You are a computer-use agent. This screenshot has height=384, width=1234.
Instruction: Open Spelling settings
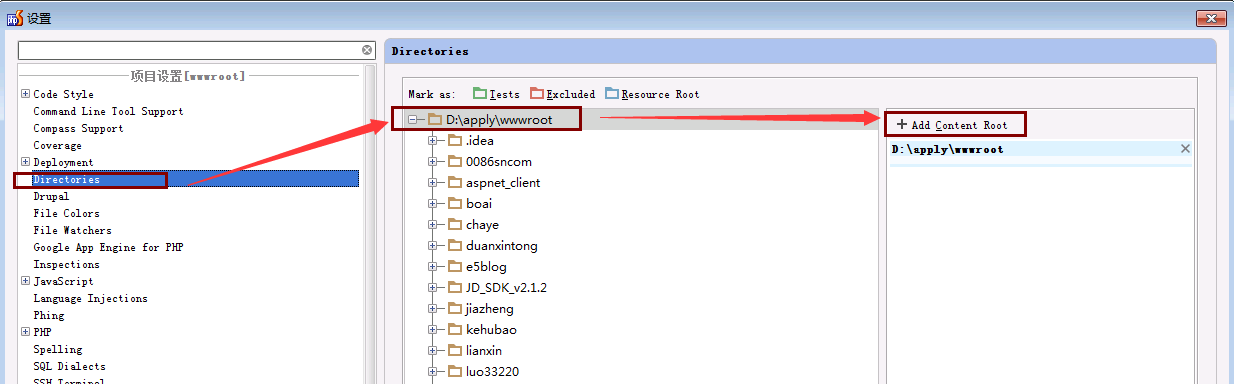click(x=57, y=349)
